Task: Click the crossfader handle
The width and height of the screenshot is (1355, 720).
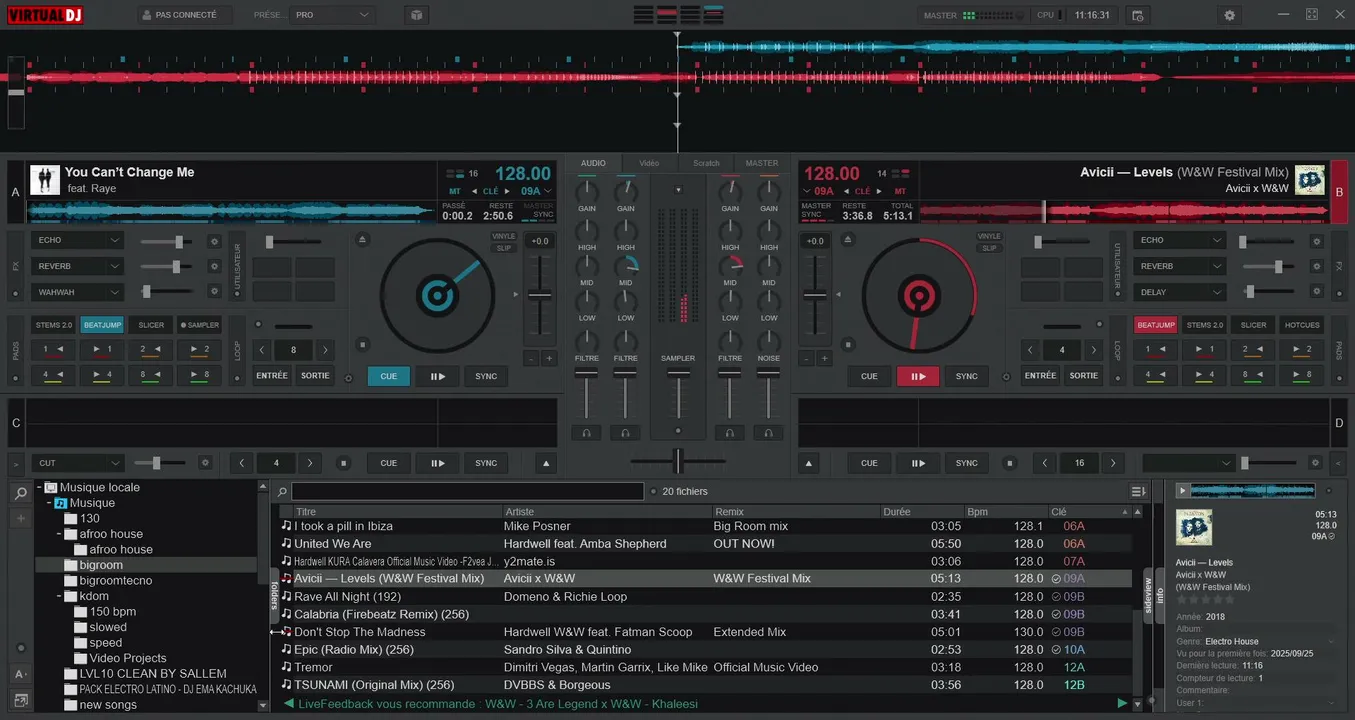Action: click(x=678, y=461)
